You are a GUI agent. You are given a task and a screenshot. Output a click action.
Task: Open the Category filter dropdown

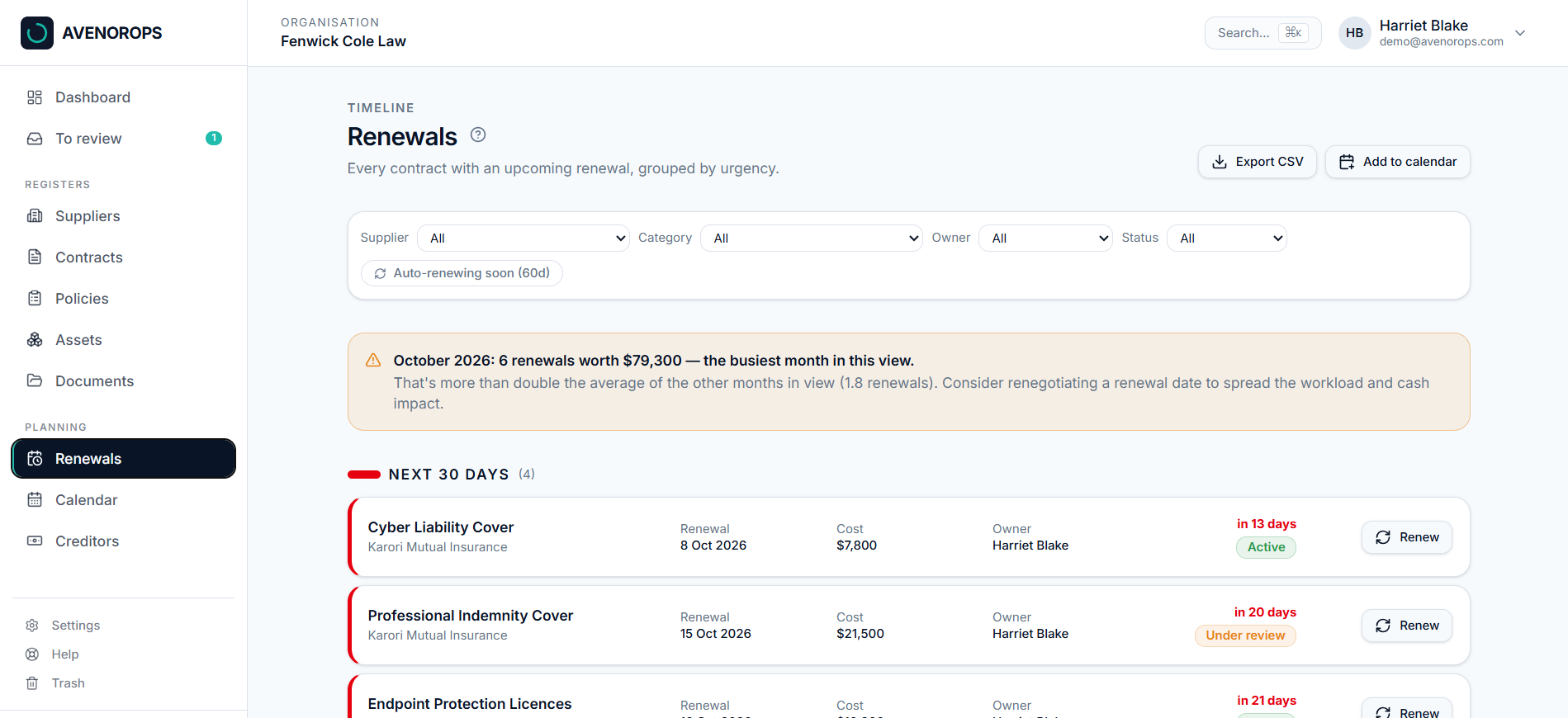pyautogui.click(x=812, y=239)
